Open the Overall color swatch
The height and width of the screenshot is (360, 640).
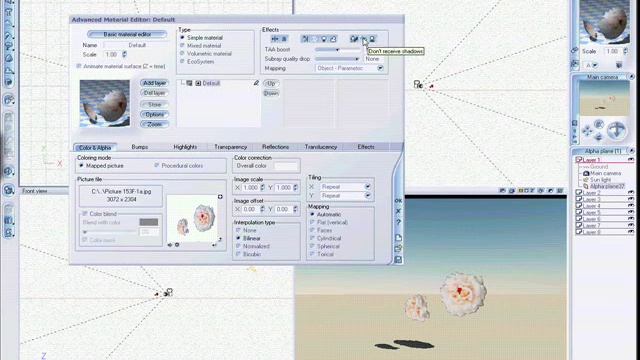(x=286, y=166)
